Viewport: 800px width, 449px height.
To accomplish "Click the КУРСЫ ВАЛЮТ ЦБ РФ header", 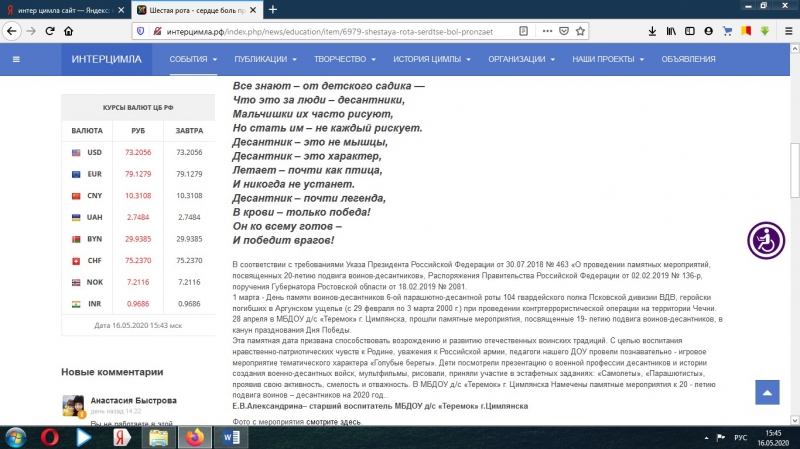I will [x=138, y=108].
